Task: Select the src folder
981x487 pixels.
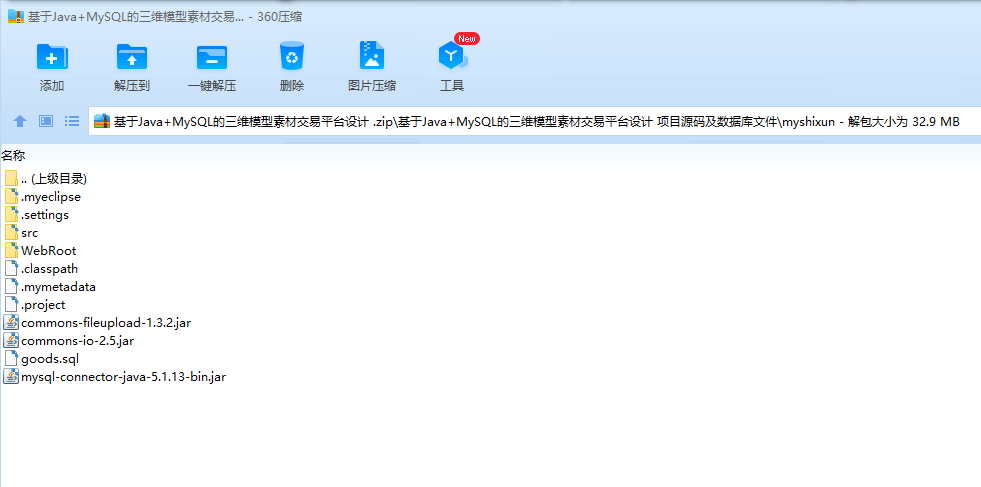Action: pos(21,233)
